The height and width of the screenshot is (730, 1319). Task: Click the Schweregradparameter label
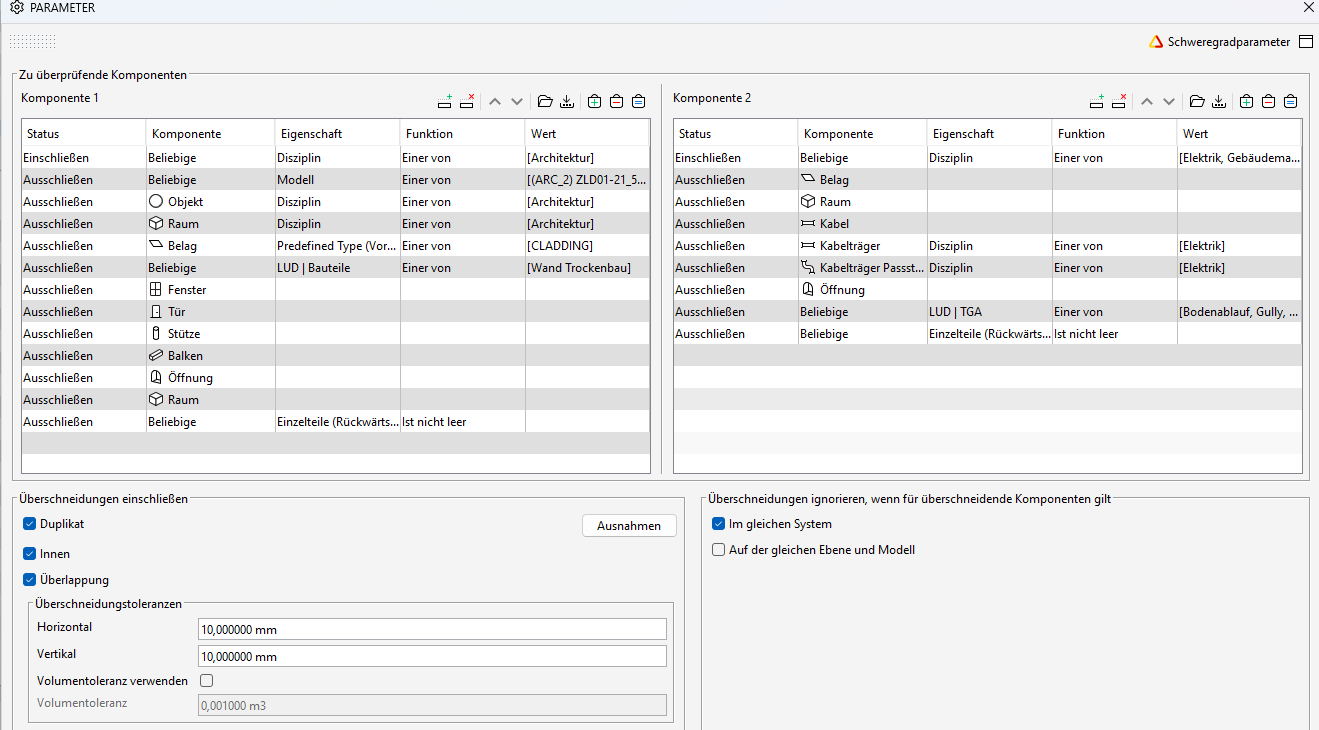1229,42
